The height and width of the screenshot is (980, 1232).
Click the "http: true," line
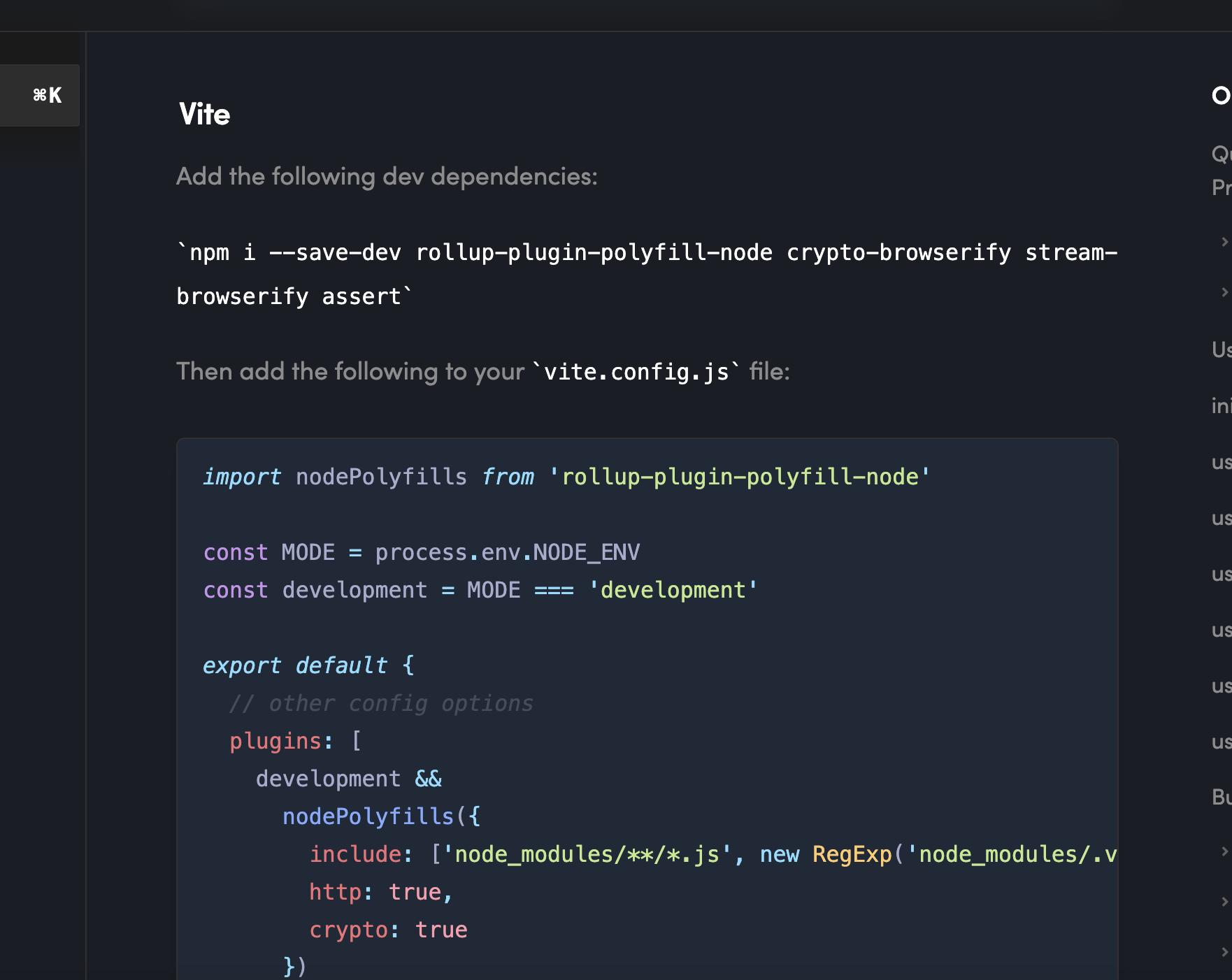click(381, 892)
